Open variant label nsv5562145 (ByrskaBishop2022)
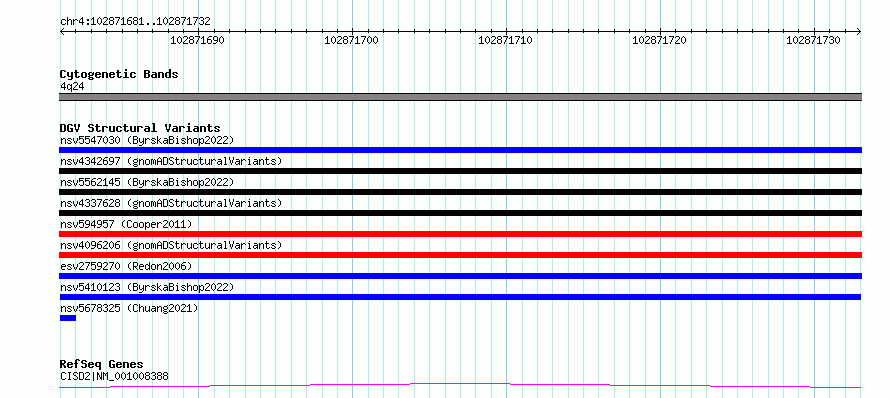The width and height of the screenshot is (890, 398). [147, 182]
